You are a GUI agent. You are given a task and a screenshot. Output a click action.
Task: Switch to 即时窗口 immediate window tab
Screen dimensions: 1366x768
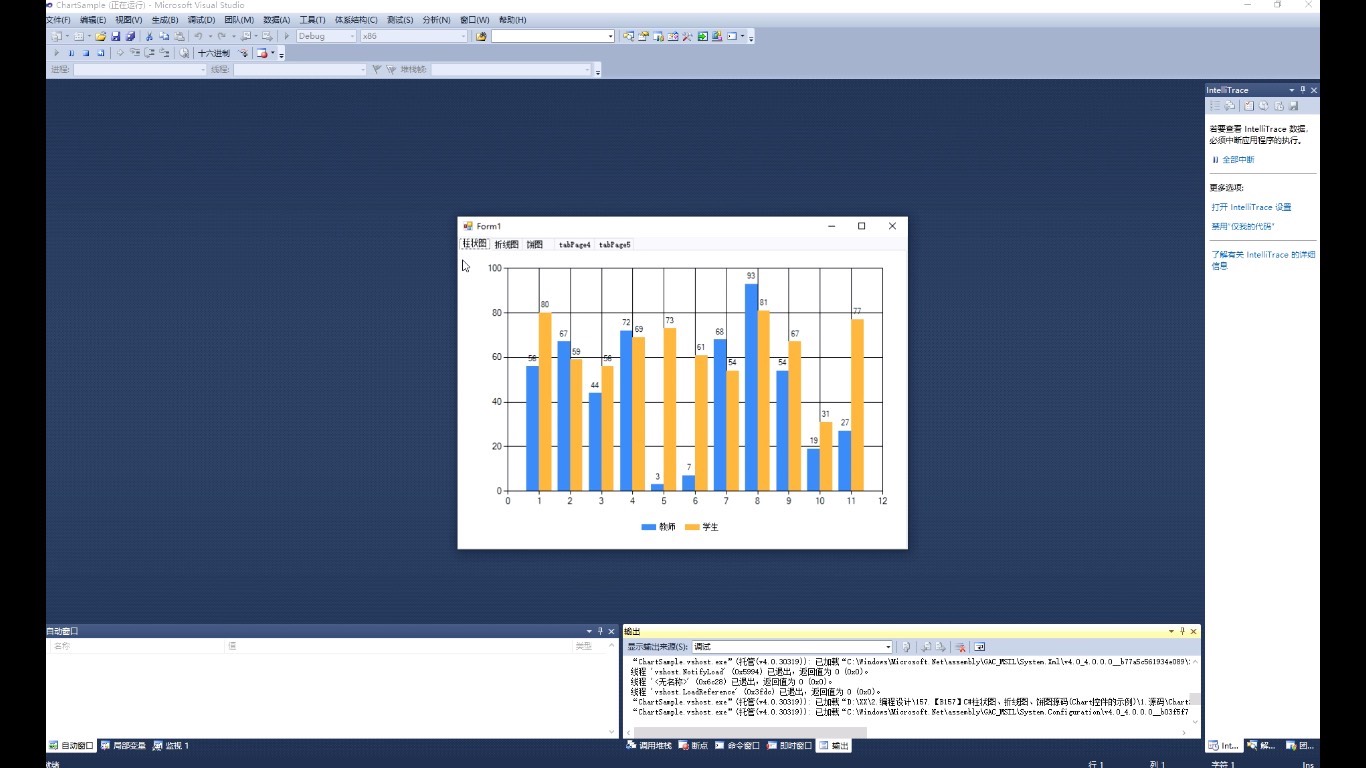pyautogui.click(x=790, y=746)
